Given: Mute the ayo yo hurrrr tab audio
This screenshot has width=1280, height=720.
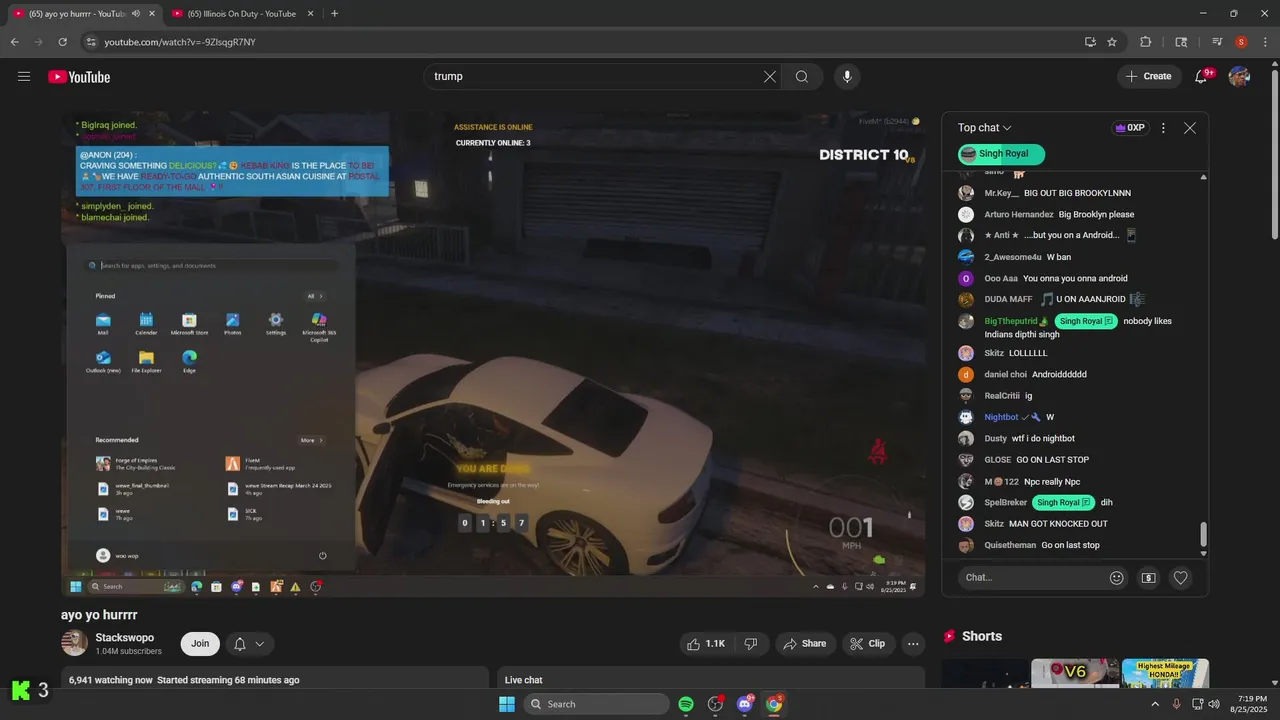Looking at the screenshot, I should coord(135,14).
